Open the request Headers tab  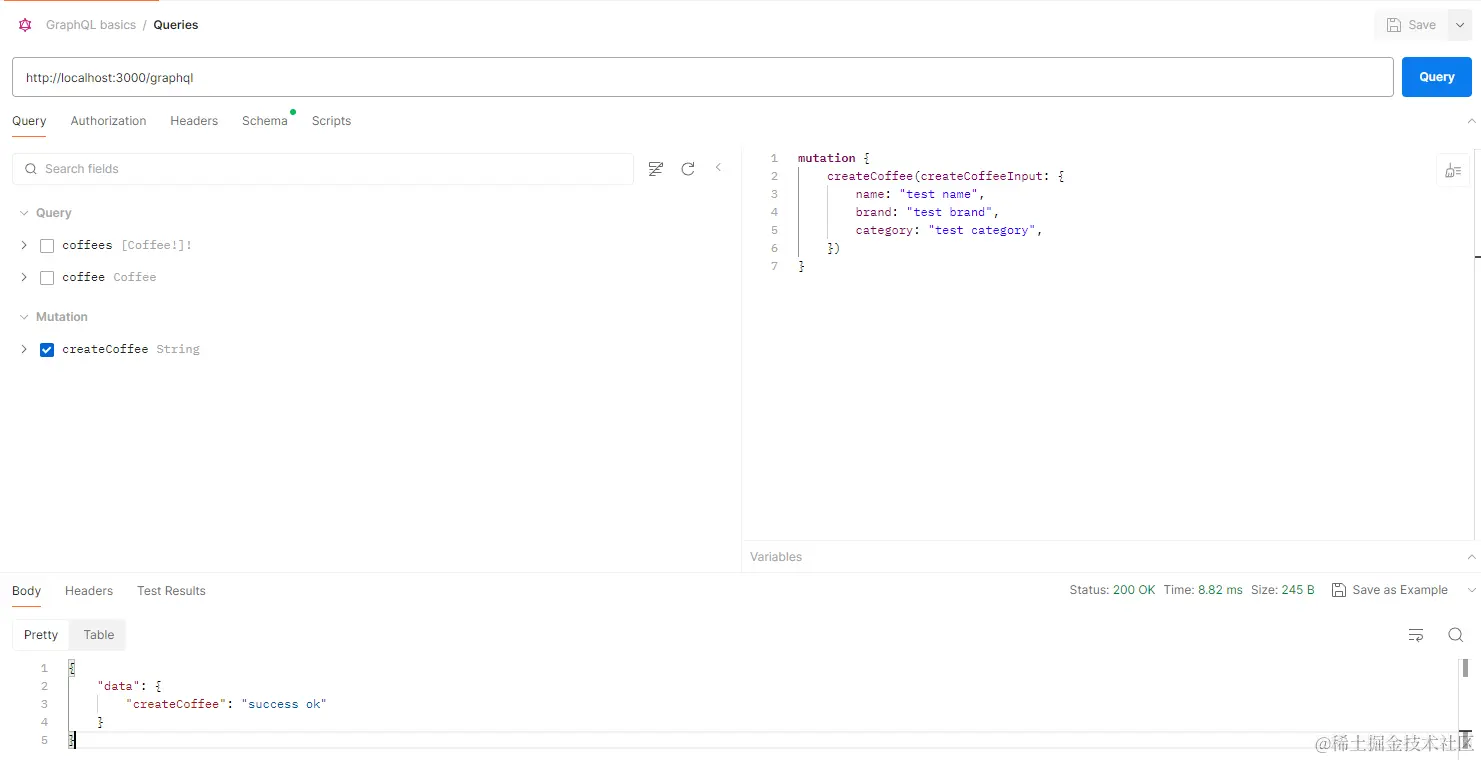point(194,121)
